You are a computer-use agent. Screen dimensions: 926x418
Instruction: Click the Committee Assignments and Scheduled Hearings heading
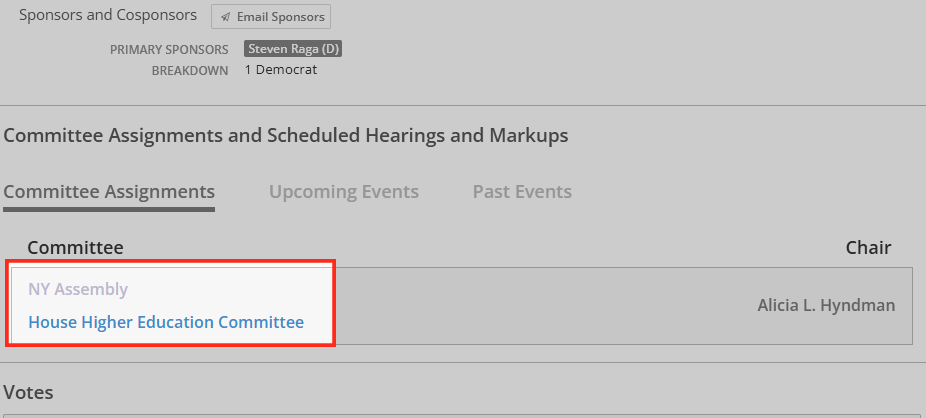[286, 136]
